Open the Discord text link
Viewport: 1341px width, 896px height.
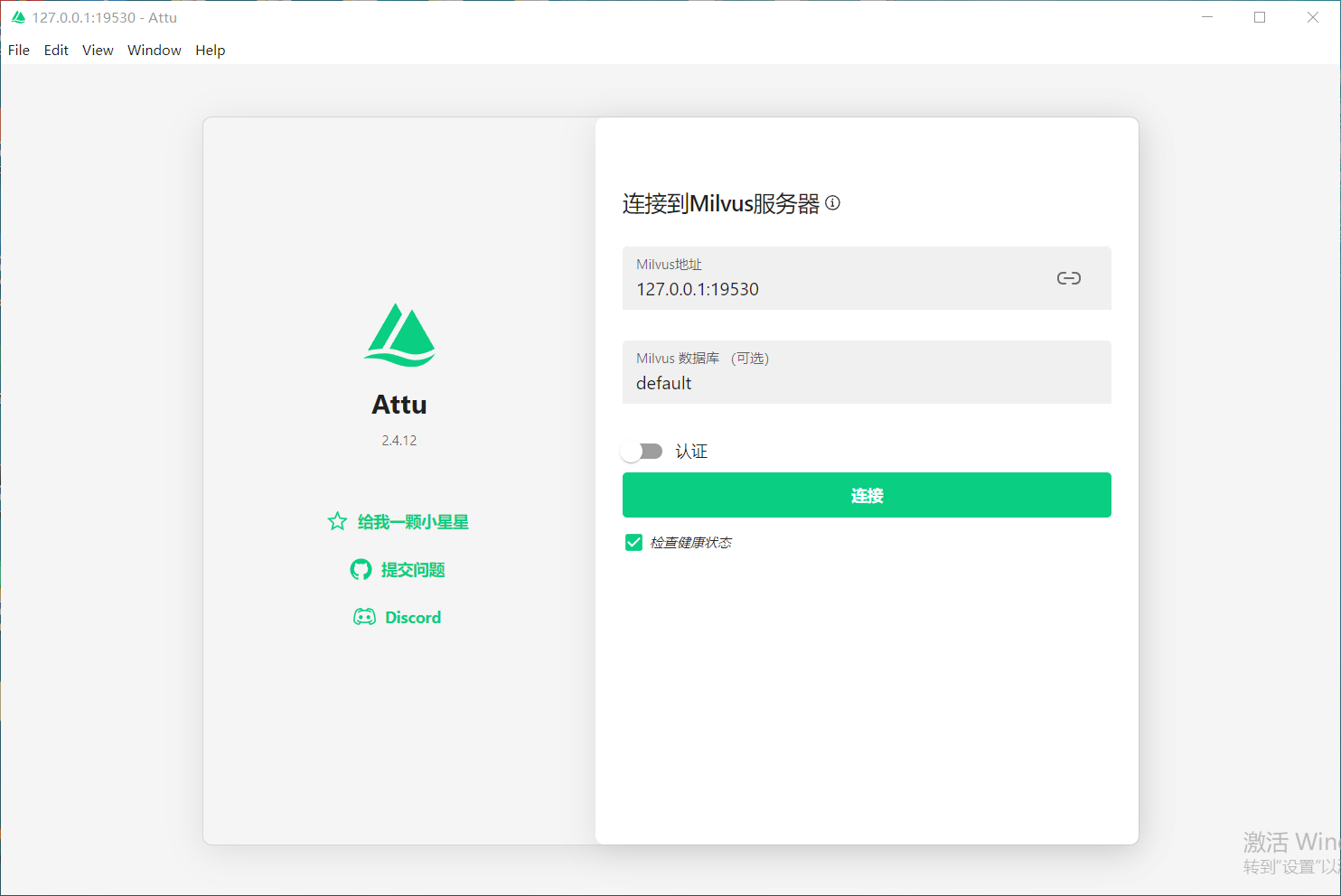point(413,618)
